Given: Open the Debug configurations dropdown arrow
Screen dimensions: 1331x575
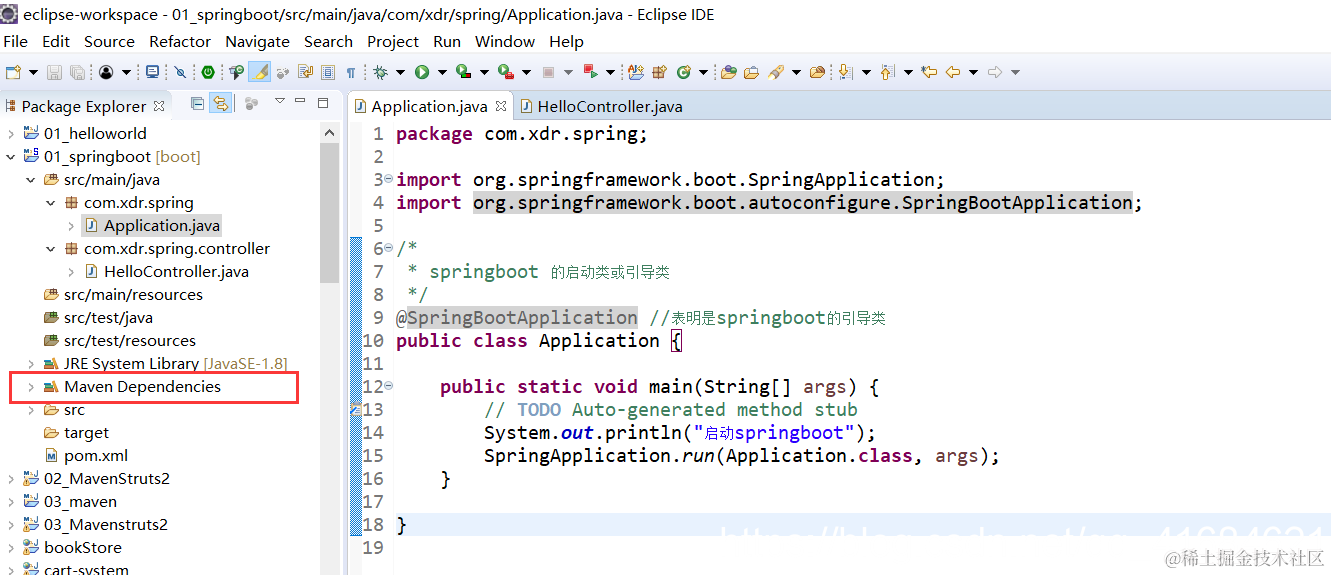Looking at the screenshot, I should pyautogui.click(x=400, y=72).
